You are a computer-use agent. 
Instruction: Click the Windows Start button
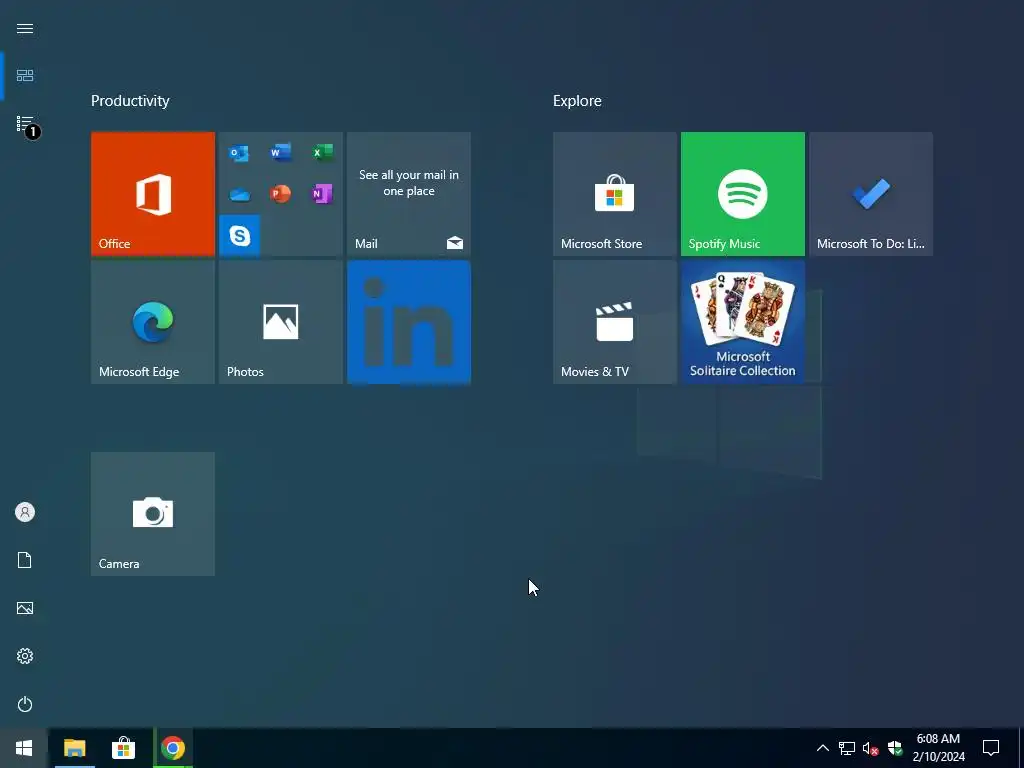[x=24, y=748]
